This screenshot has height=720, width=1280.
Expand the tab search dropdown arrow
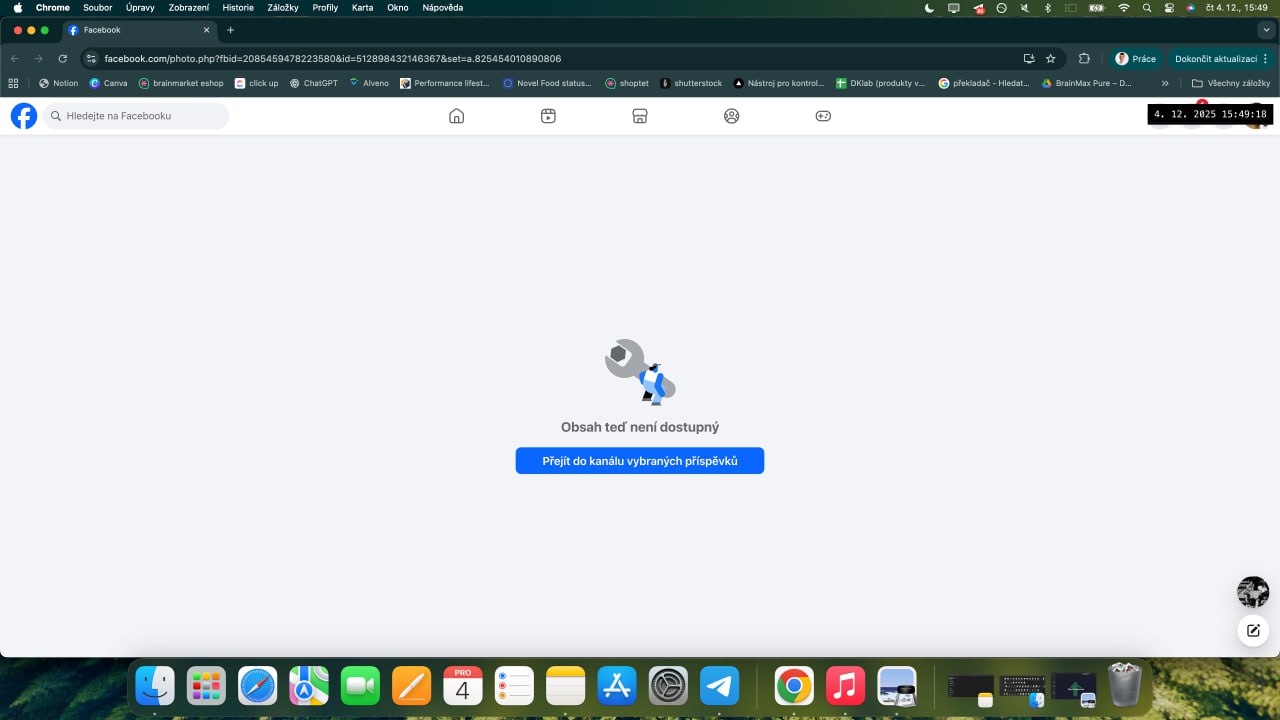[1266, 30]
